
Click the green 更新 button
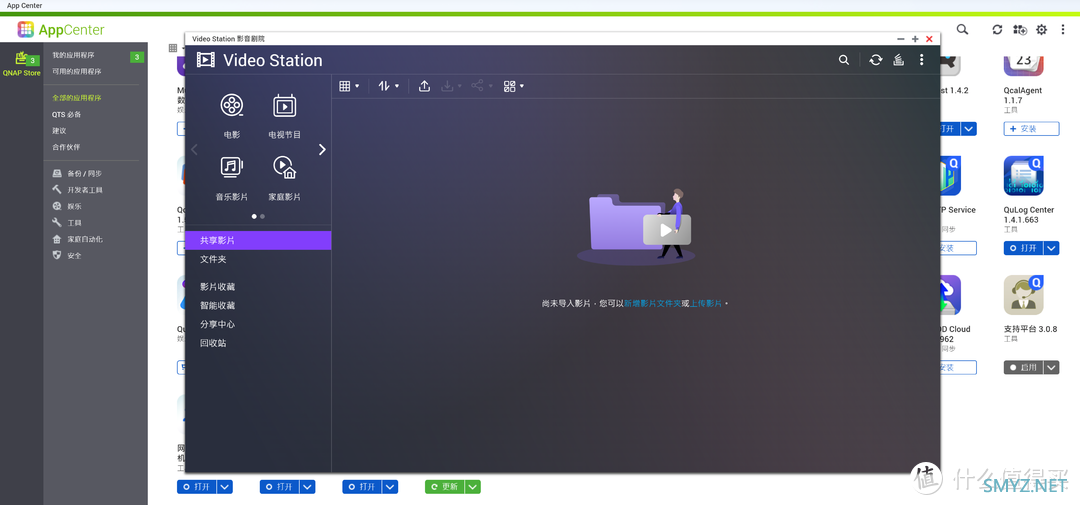(445, 486)
